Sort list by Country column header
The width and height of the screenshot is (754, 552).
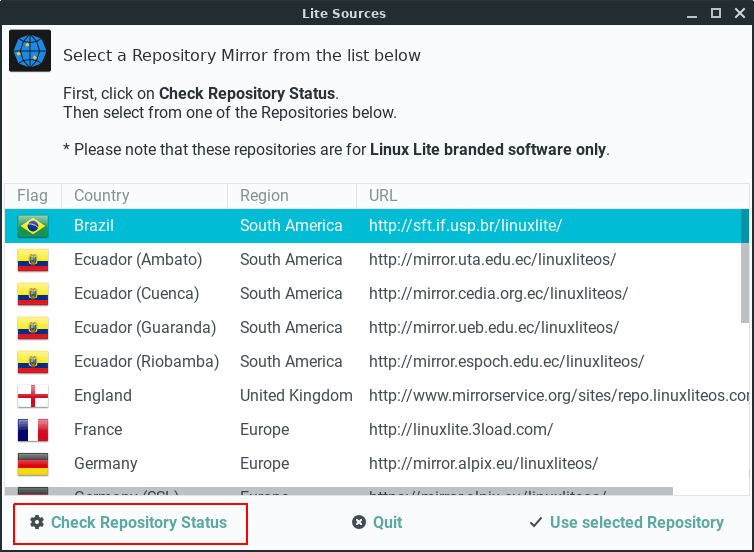[x=102, y=196]
